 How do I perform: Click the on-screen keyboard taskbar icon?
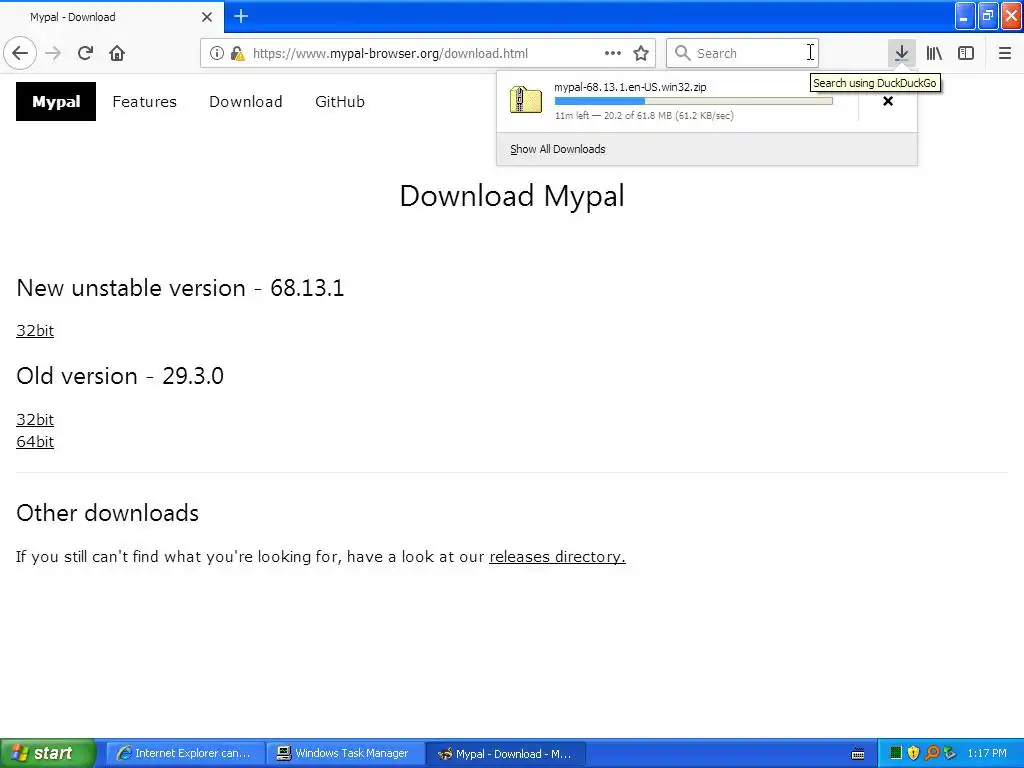coord(858,754)
